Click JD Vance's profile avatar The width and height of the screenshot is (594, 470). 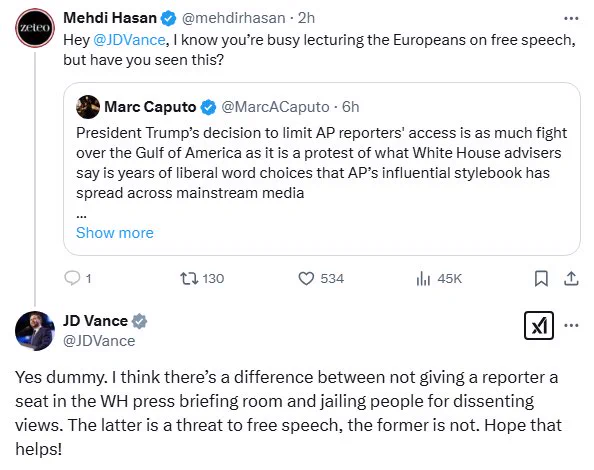pos(35,331)
